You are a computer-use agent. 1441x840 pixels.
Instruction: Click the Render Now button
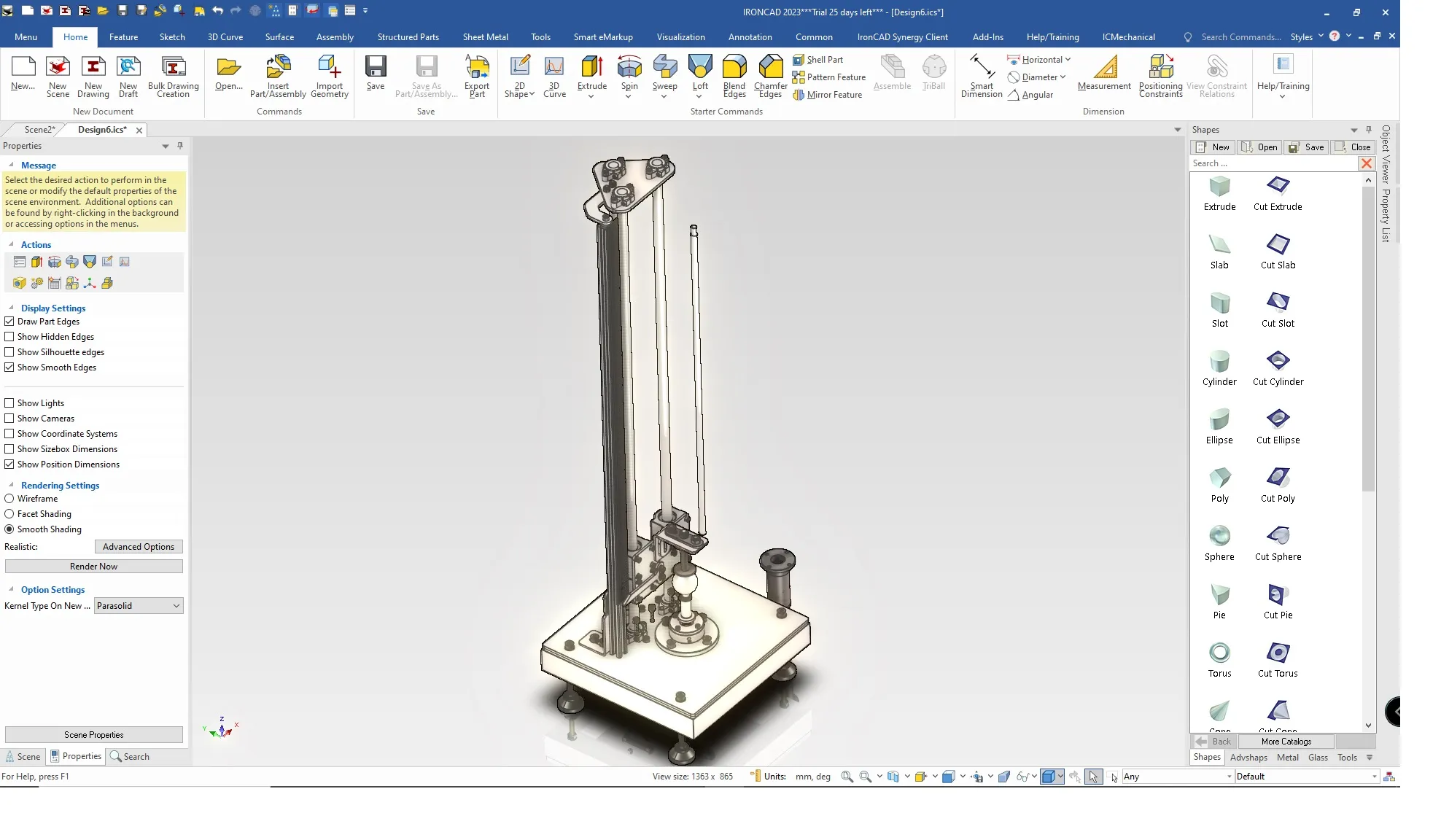coord(93,567)
